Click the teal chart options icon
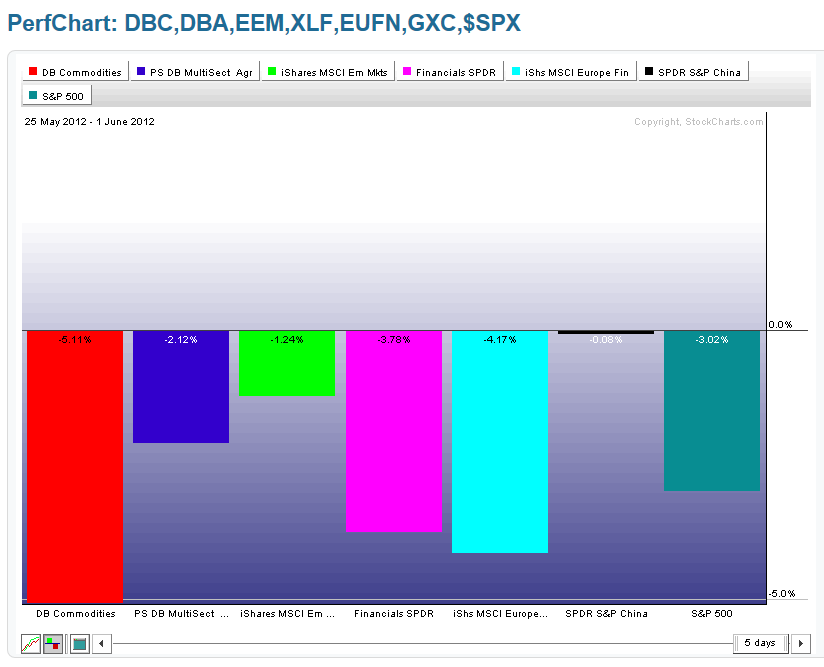 pos(79,643)
